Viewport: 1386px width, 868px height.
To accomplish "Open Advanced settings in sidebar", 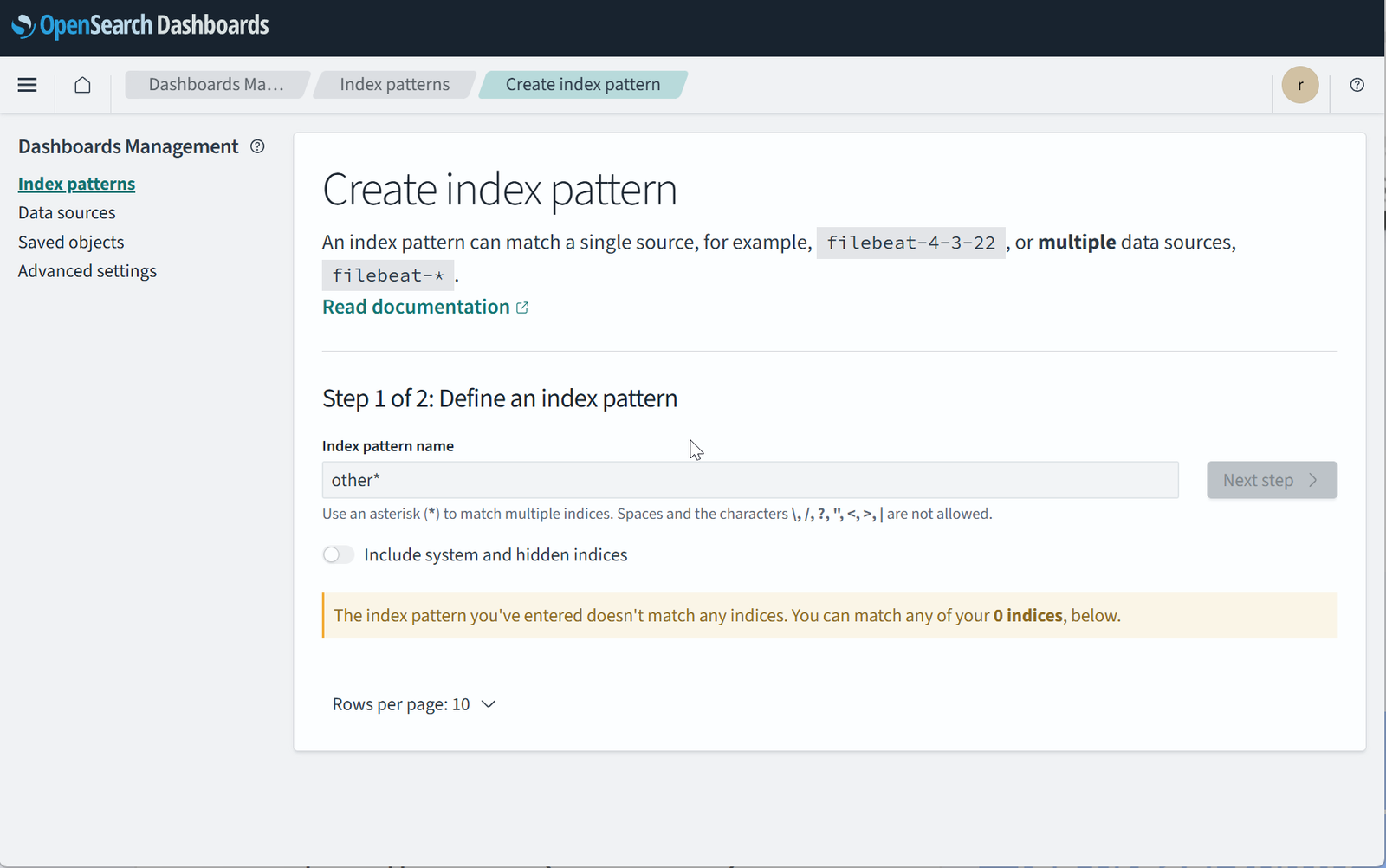I will tap(87, 271).
